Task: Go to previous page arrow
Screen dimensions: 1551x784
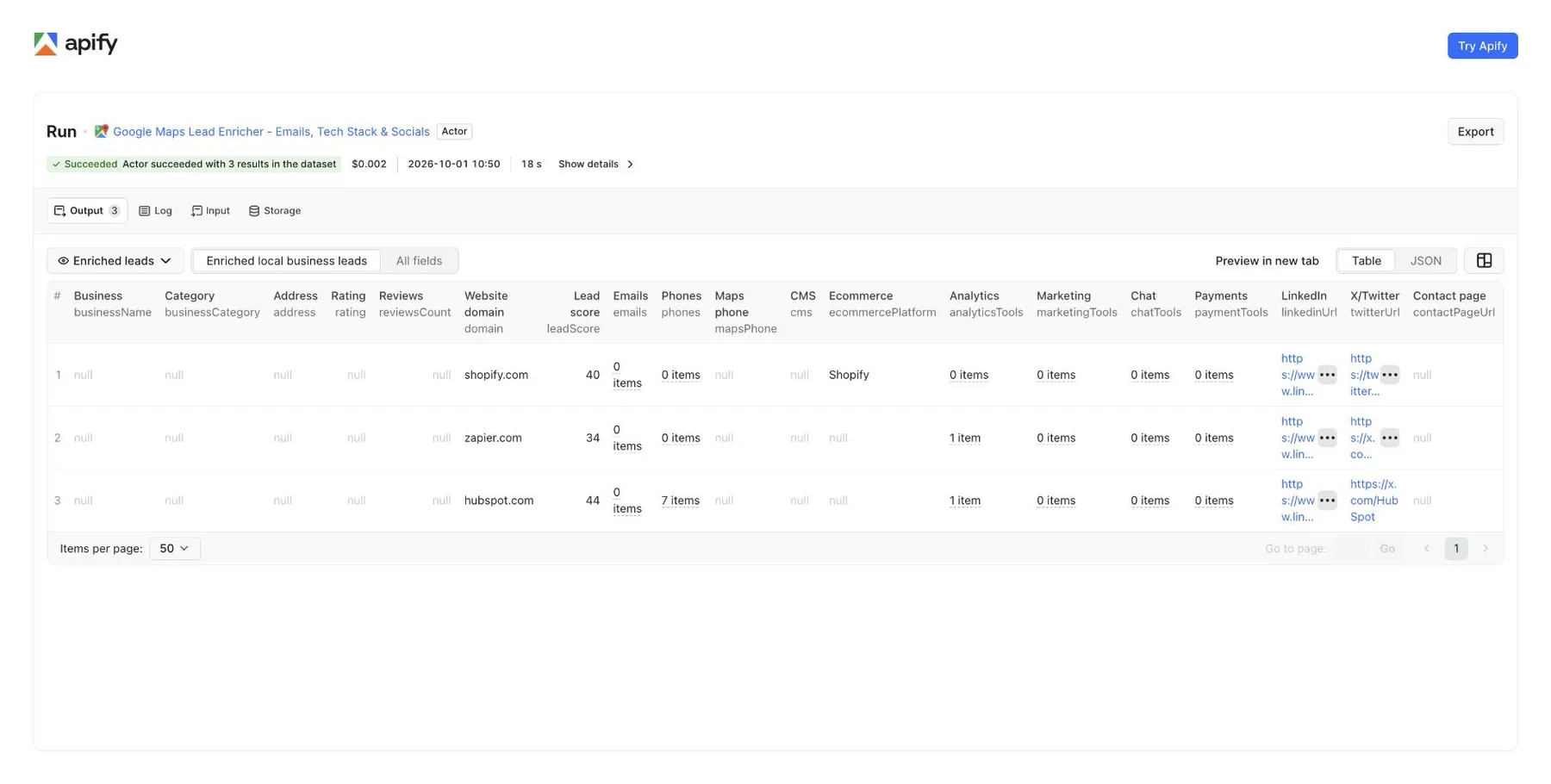Action: coord(1426,548)
